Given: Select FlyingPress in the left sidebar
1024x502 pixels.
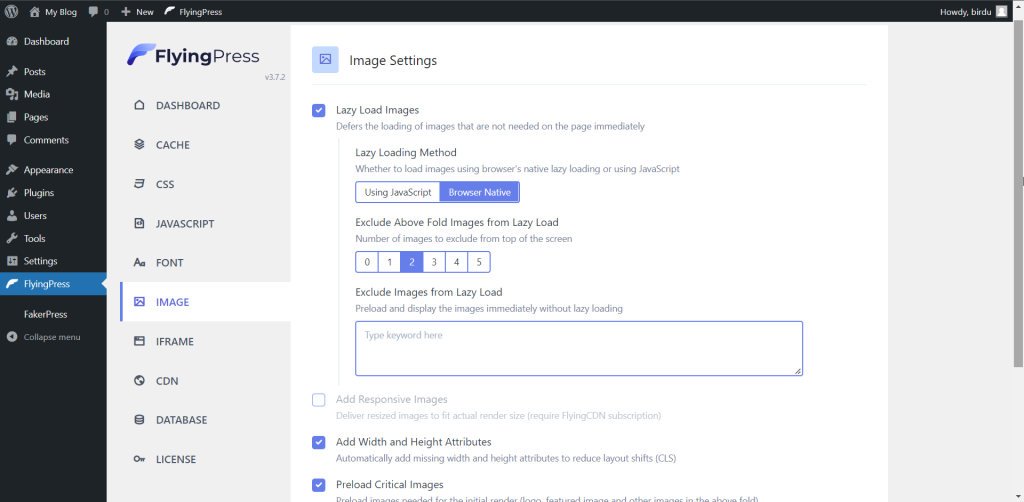Looking at the screenshot, I should tap(53, 284).
